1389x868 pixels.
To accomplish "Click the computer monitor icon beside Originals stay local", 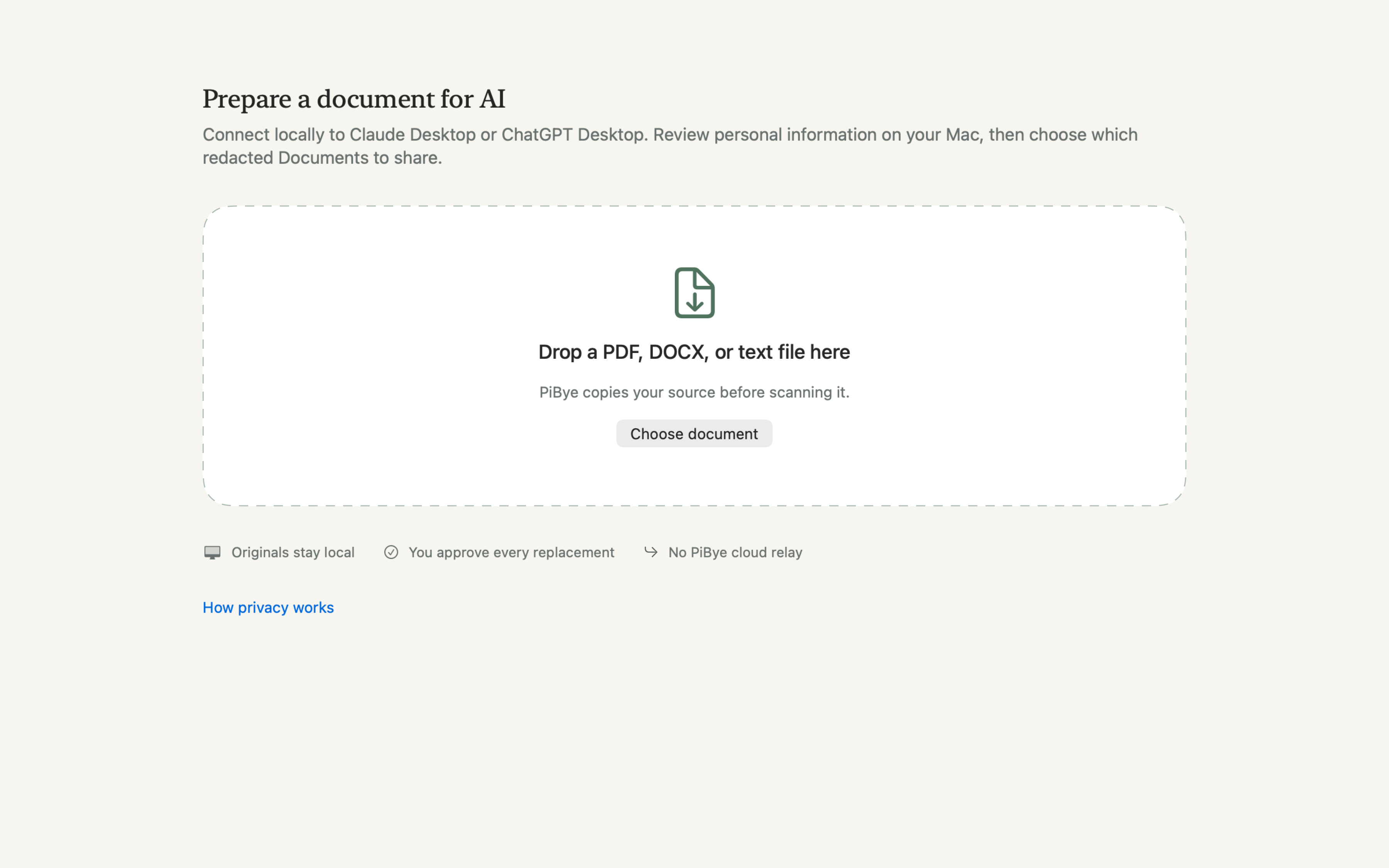I will click(212, 552).
